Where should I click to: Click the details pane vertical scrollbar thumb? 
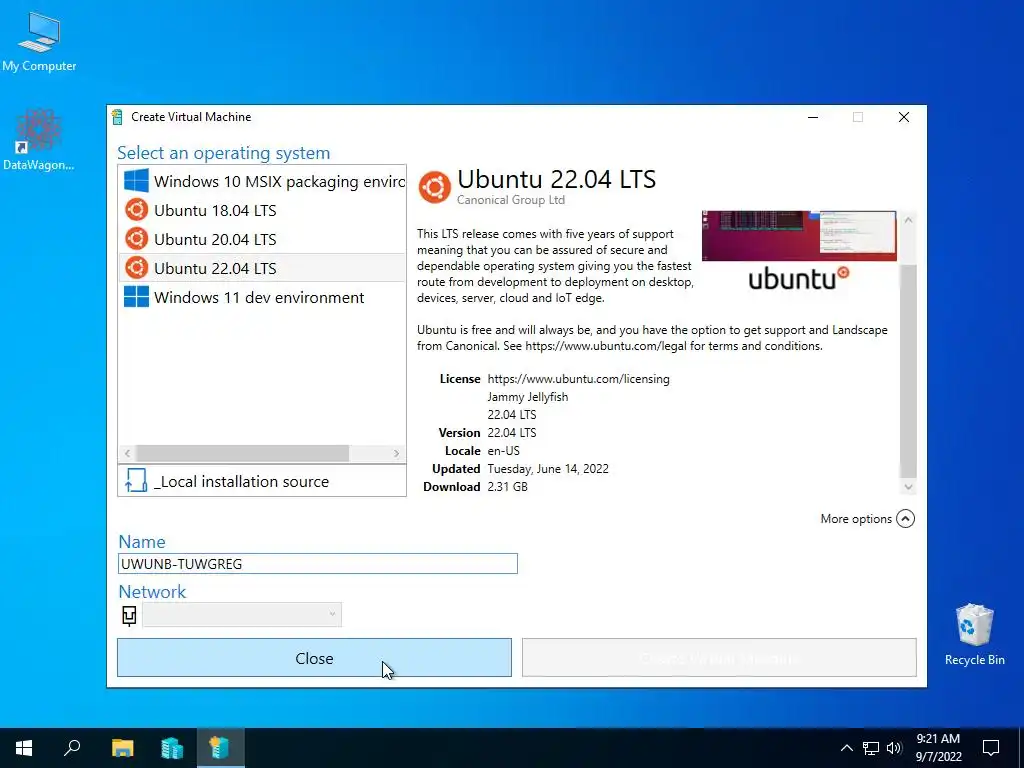coord(908,370)
